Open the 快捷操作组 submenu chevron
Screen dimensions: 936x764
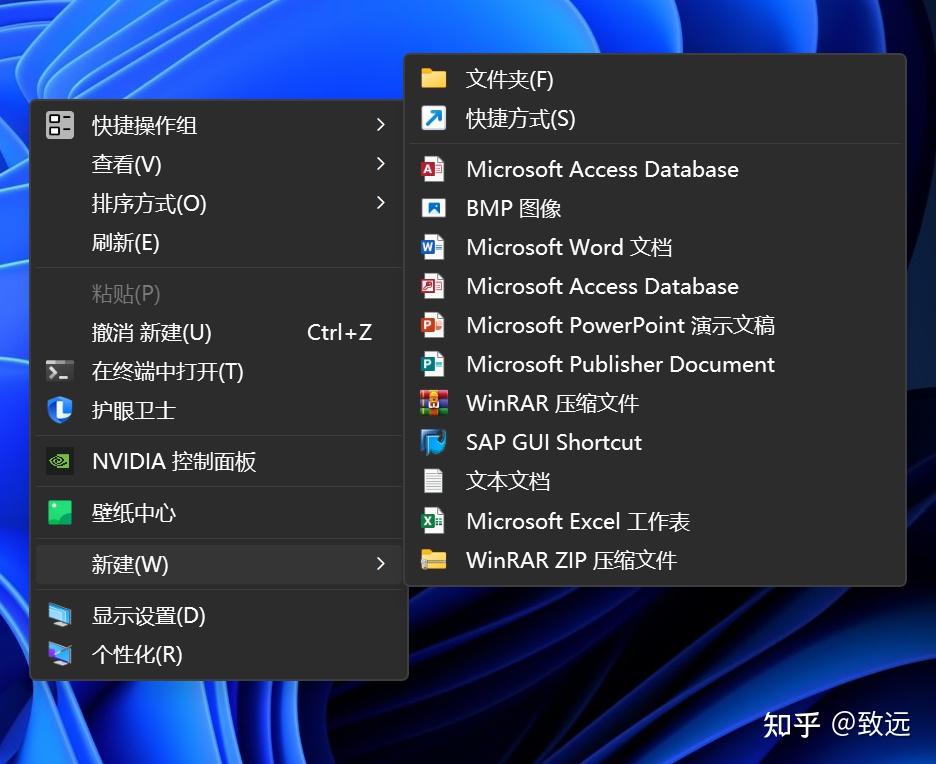click(380, 125)
